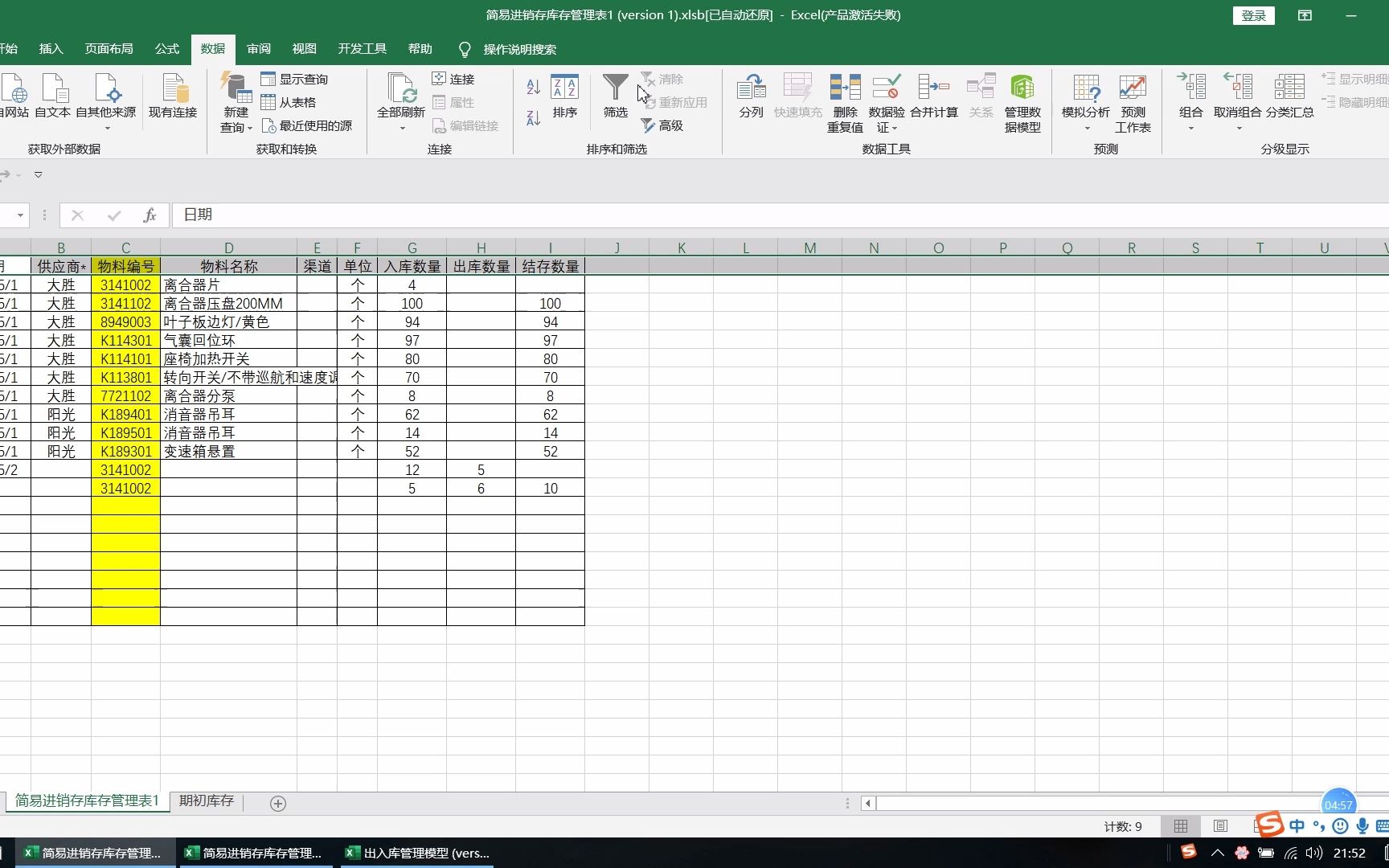The image size is (1389, 868).
Task: Click the What-If Analysis icon
Action: click(1086, 87)
